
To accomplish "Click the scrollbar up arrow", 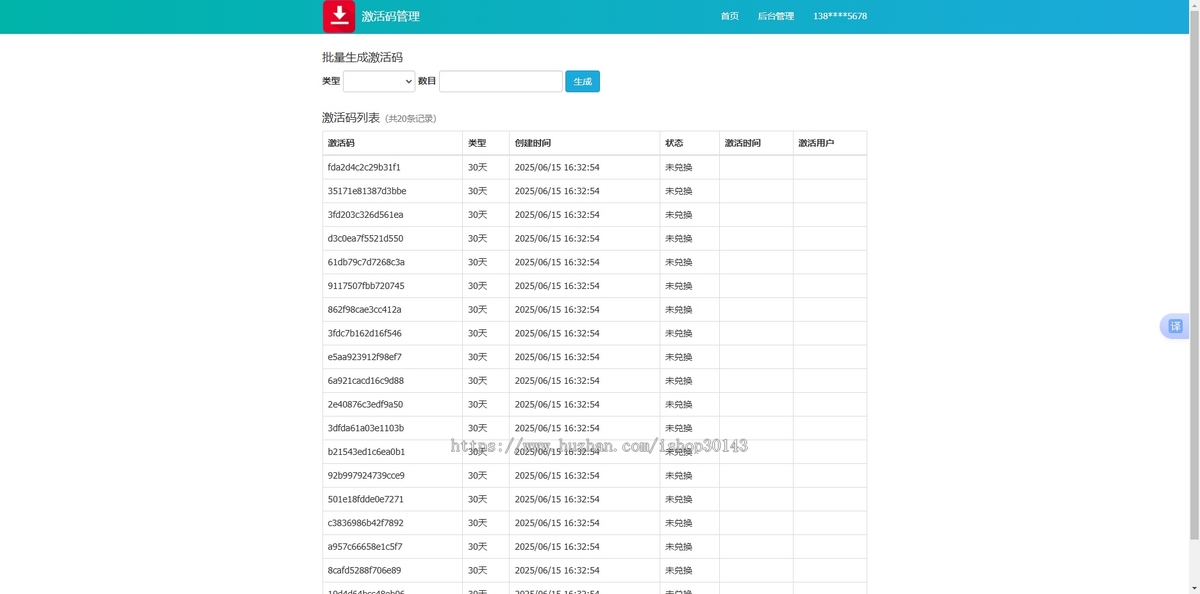I will [x=1193, y=6].
